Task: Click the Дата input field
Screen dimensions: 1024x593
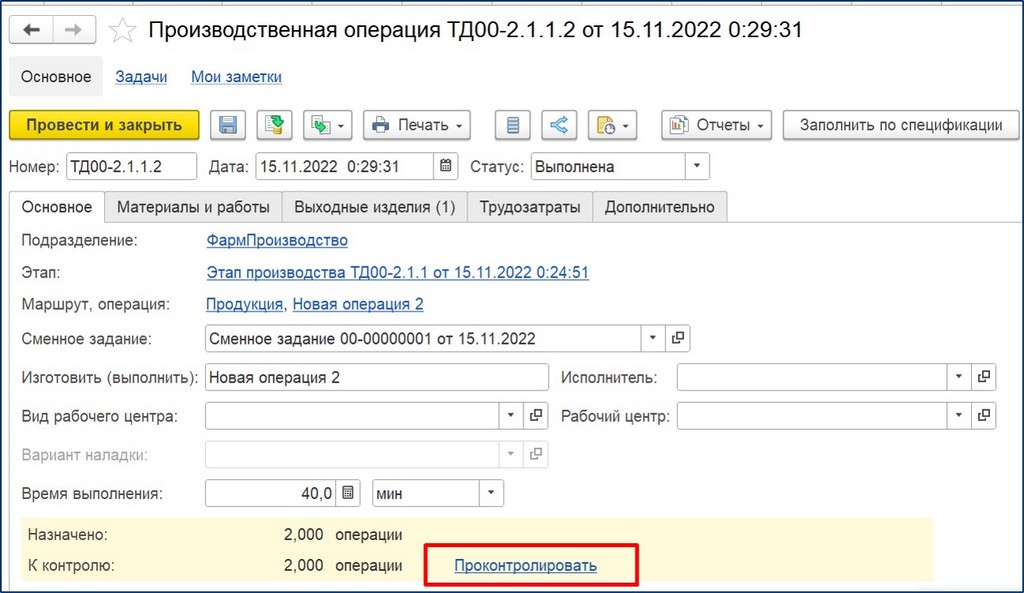Action: 345,167
